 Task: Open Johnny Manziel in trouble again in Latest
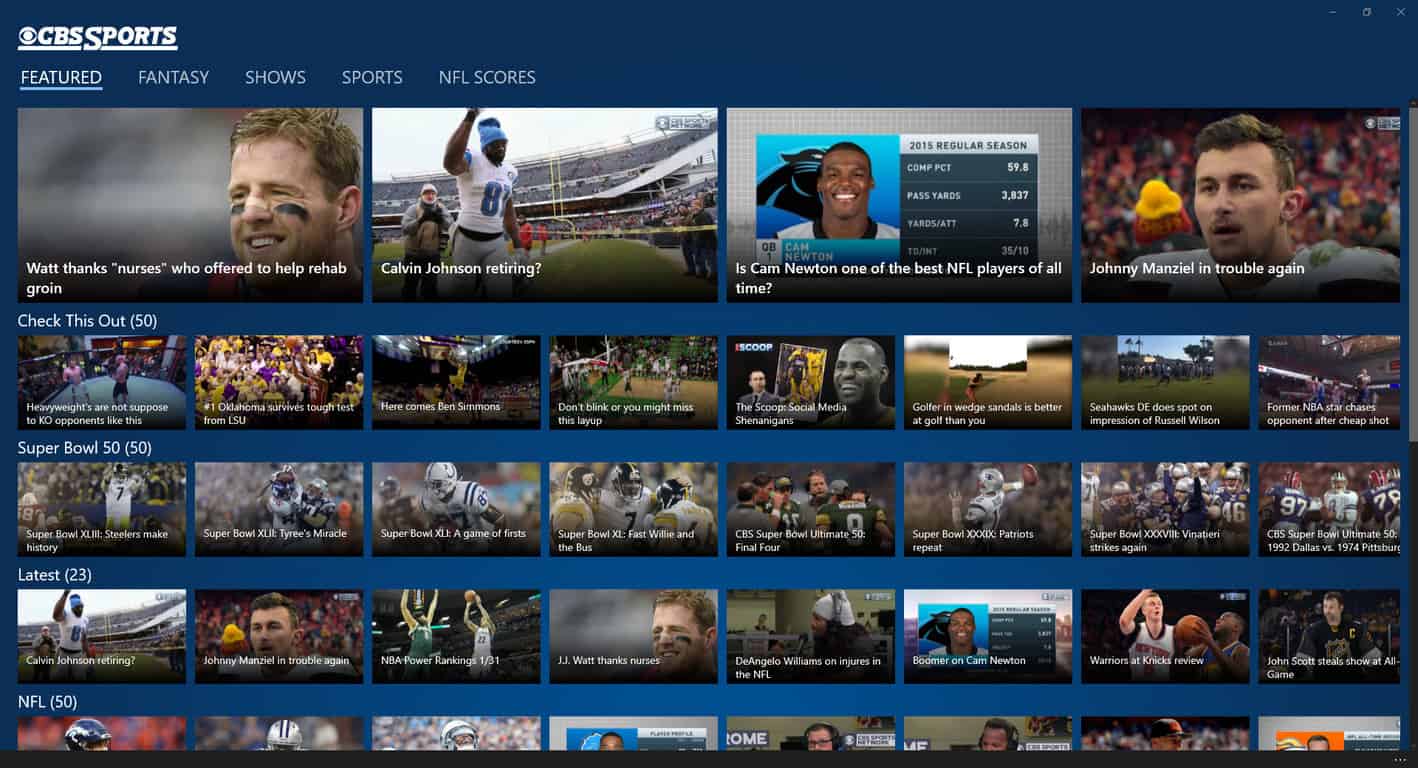pyautogui.click(x=279, y=636)
